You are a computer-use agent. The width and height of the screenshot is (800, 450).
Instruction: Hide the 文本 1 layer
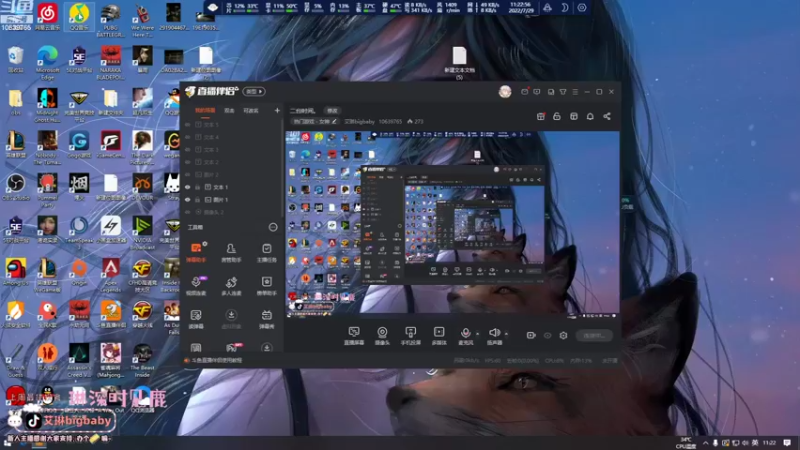click(188, 187)
